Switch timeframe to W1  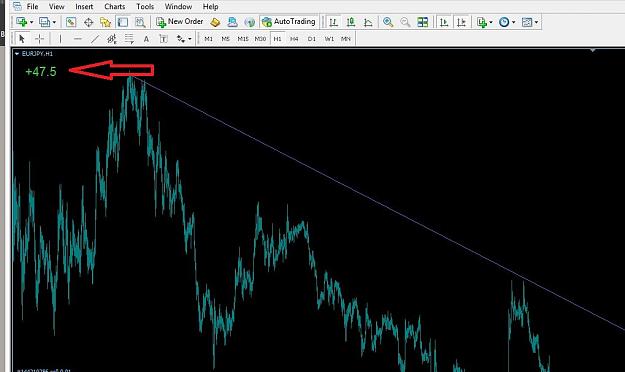[329, 39]
